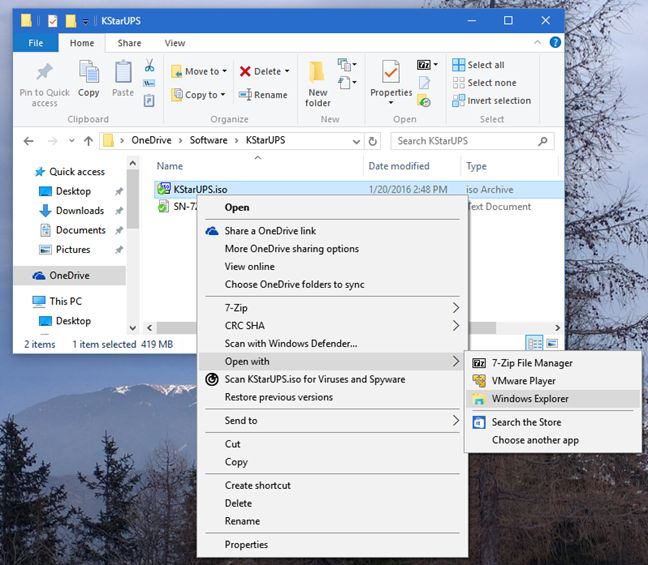
Task: Expand address bar history dropdown
Action: click(356, 142)
